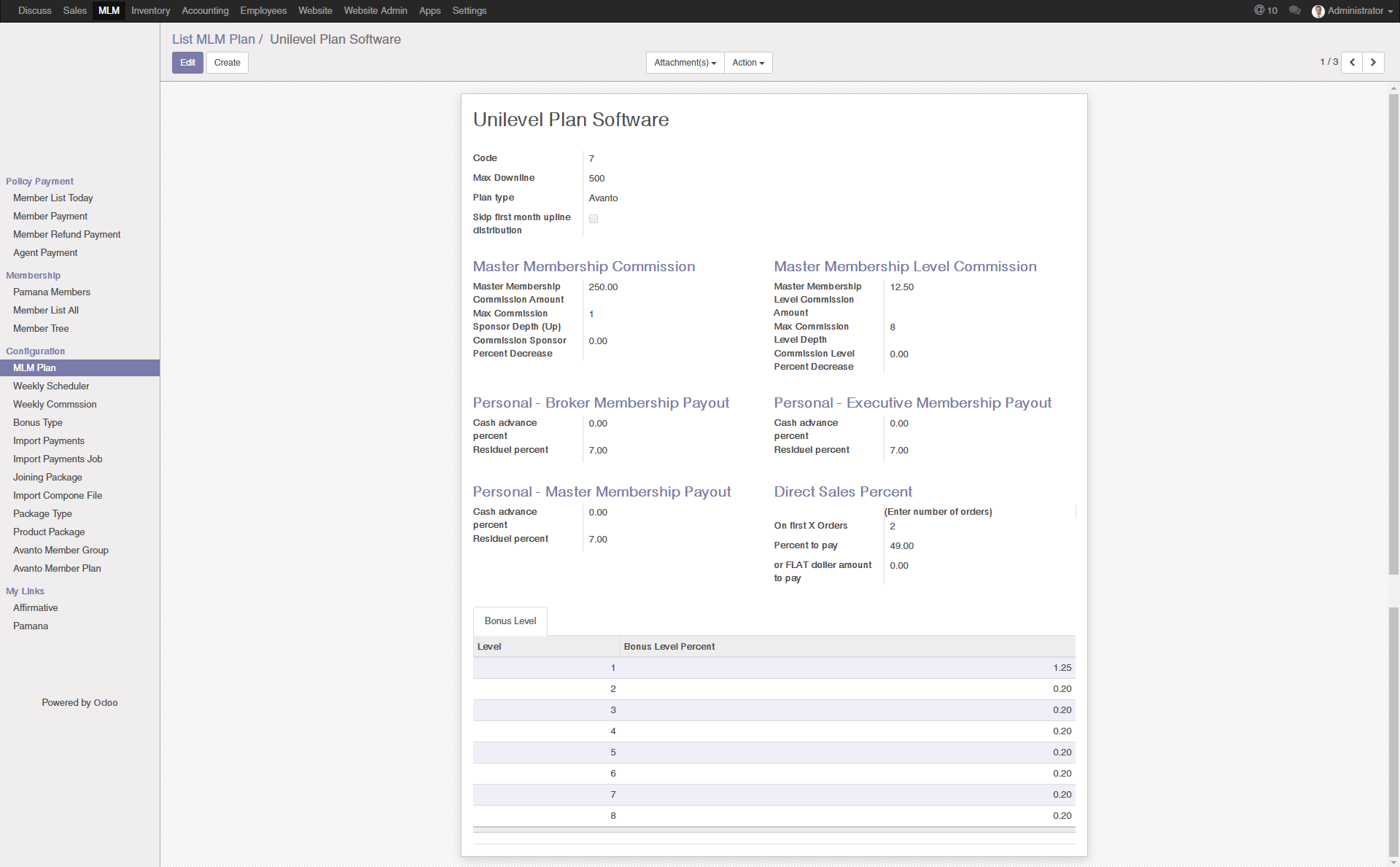Expand the Attachment(s) dropdown

point(685,63)
